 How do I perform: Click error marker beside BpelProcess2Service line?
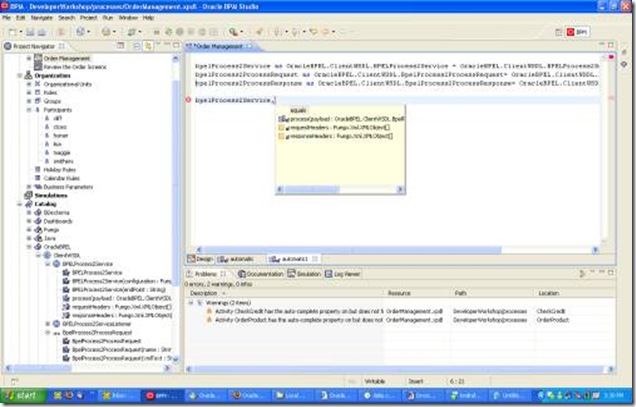[x=188, y=100]
